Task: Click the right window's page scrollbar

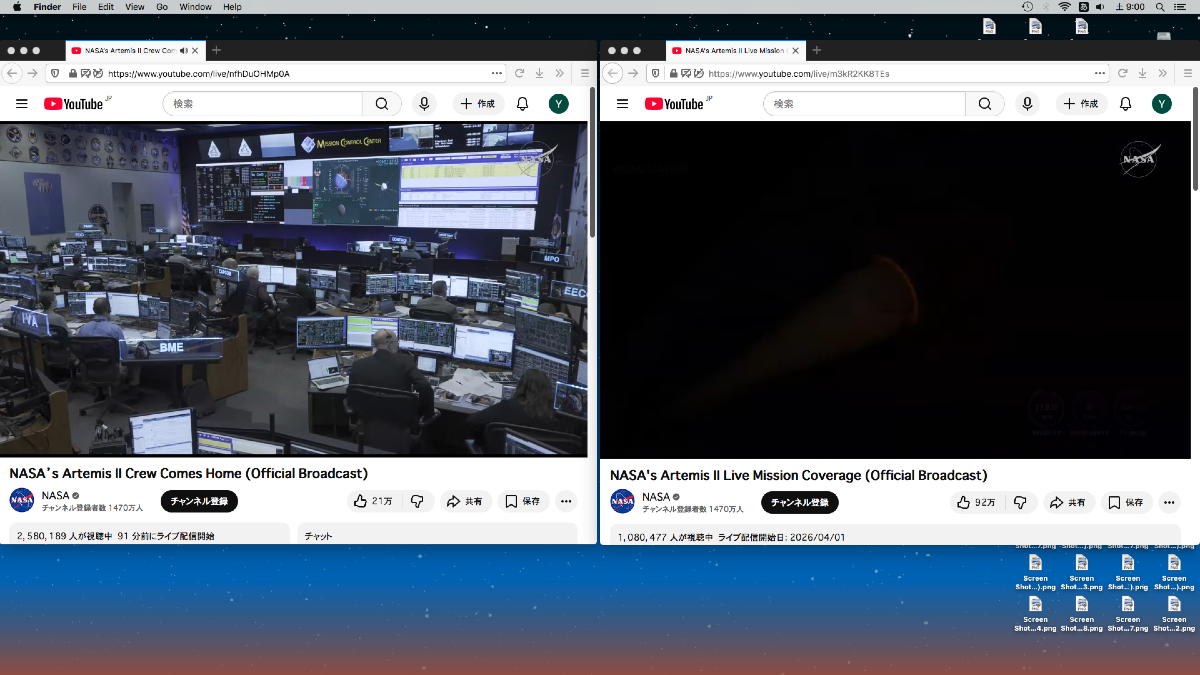Action: coord(1195,136)
